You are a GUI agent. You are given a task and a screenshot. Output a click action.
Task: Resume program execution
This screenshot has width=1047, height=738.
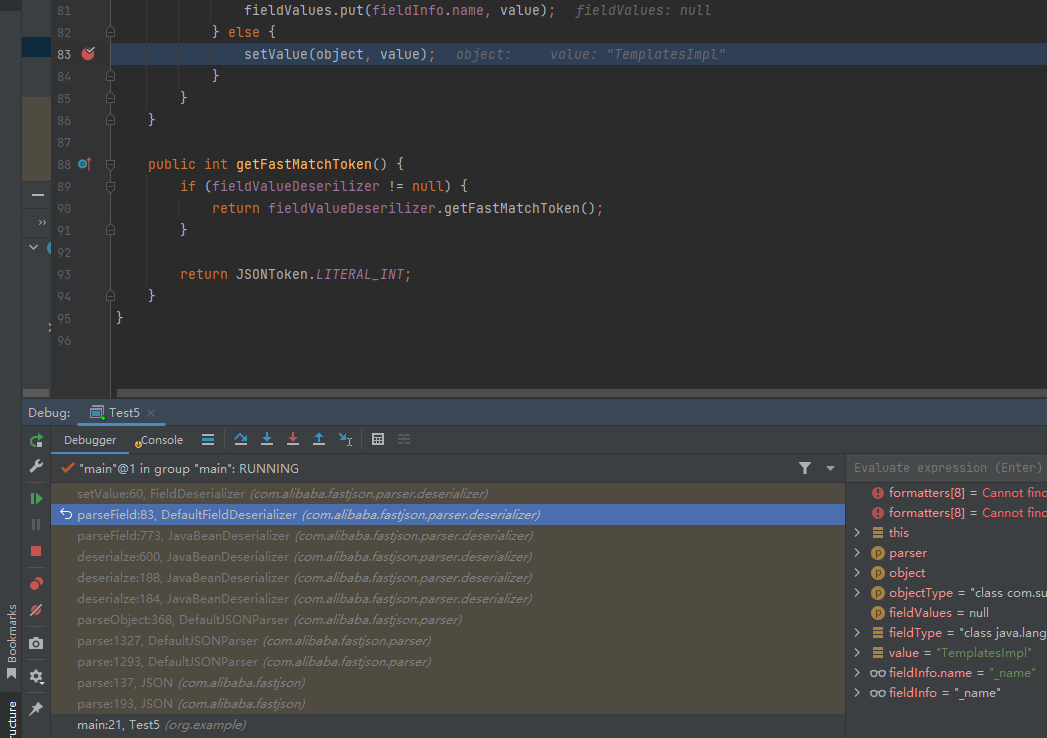click(36, 498)
